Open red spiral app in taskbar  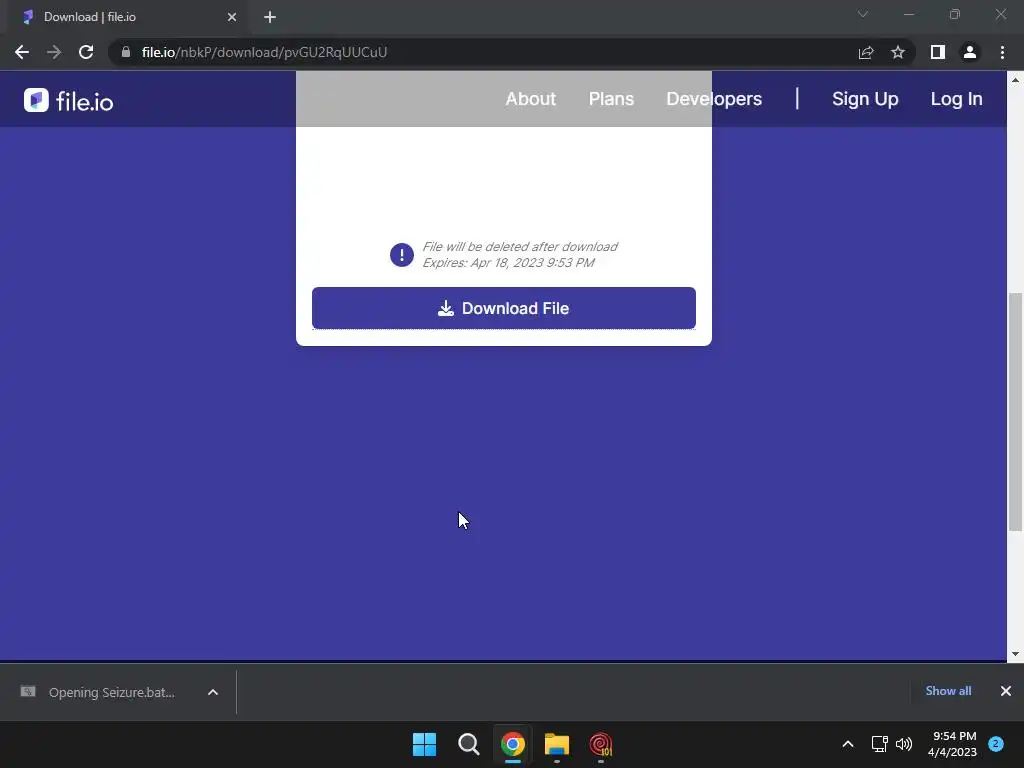pos(601,744)
